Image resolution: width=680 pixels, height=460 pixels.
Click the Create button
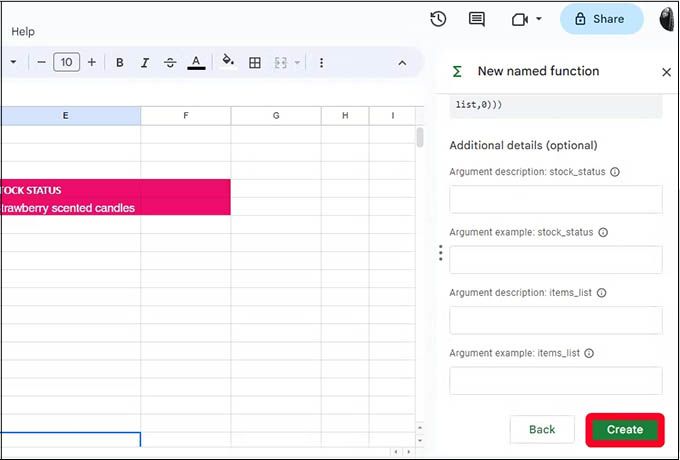[625, 430]
